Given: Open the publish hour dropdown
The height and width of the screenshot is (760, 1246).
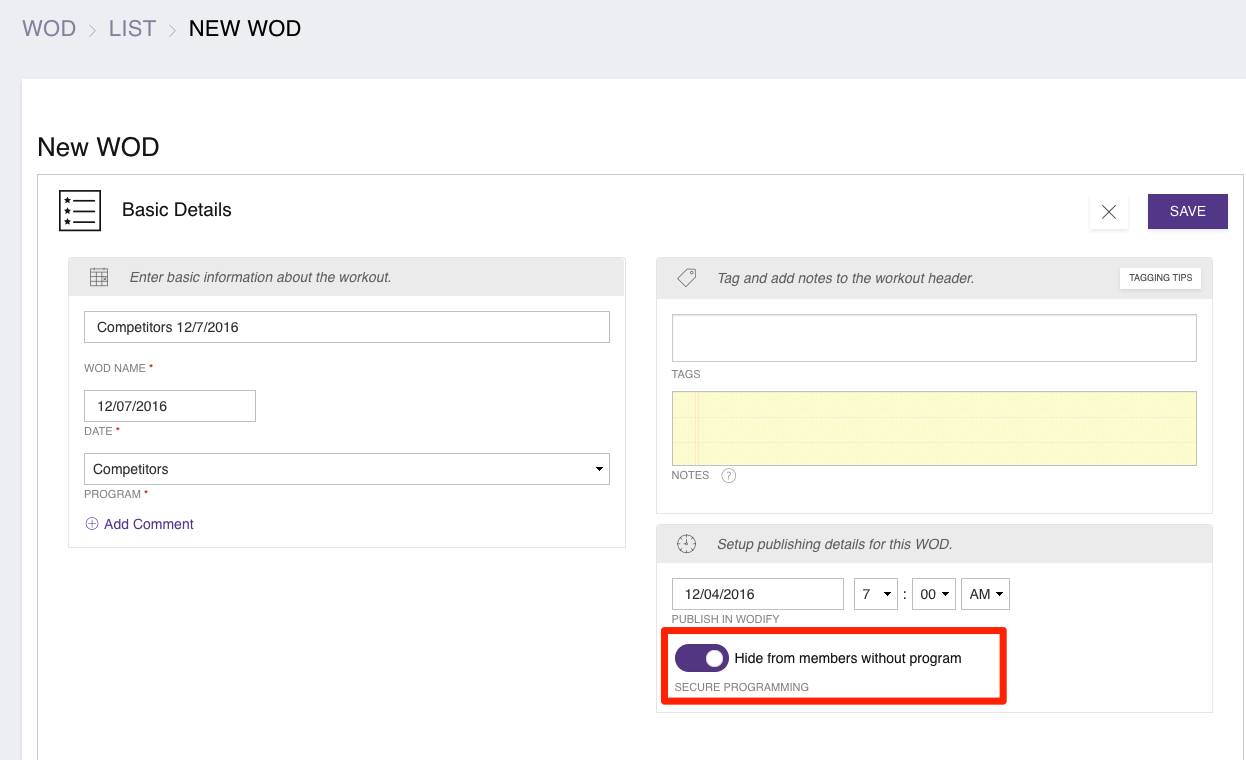Looking at the screenshot, I should pyautogui.click(x=875, y=594).
